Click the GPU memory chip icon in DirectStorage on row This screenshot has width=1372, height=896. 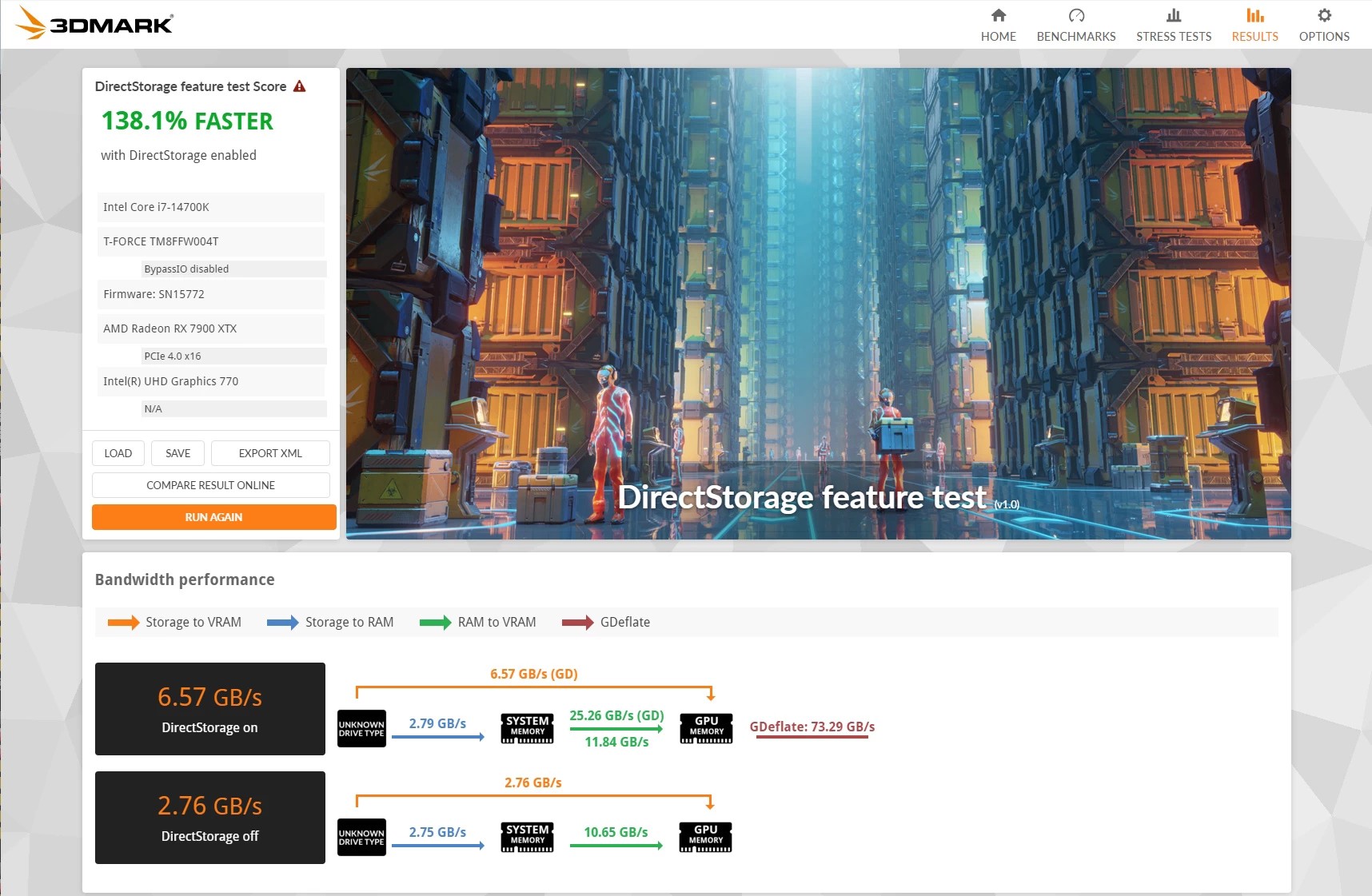pyautogui.click(x=706, y=728)
